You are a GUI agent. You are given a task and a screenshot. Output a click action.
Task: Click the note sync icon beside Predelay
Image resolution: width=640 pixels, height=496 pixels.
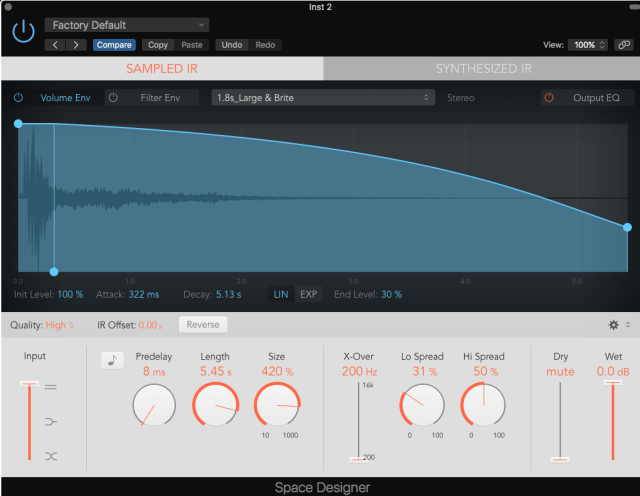[110, 362]
